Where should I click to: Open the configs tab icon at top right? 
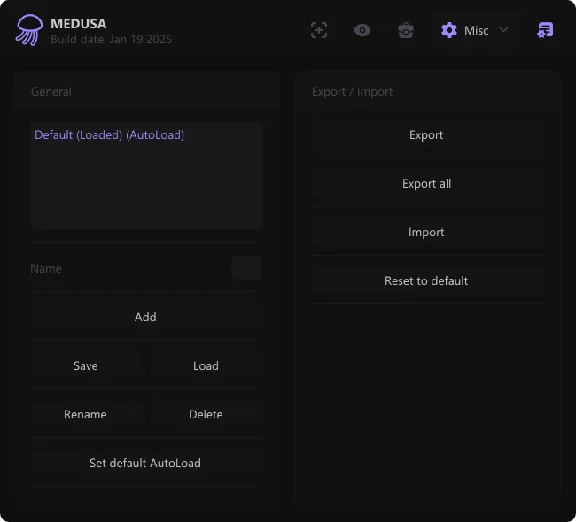[x=545, y=30]
